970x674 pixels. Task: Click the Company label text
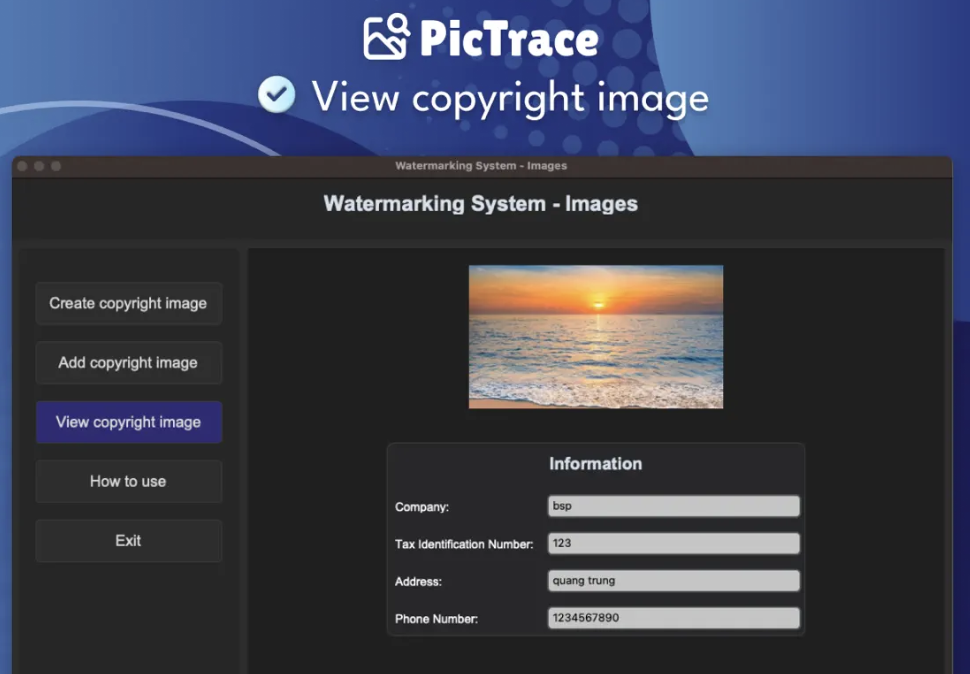point(422,508)
